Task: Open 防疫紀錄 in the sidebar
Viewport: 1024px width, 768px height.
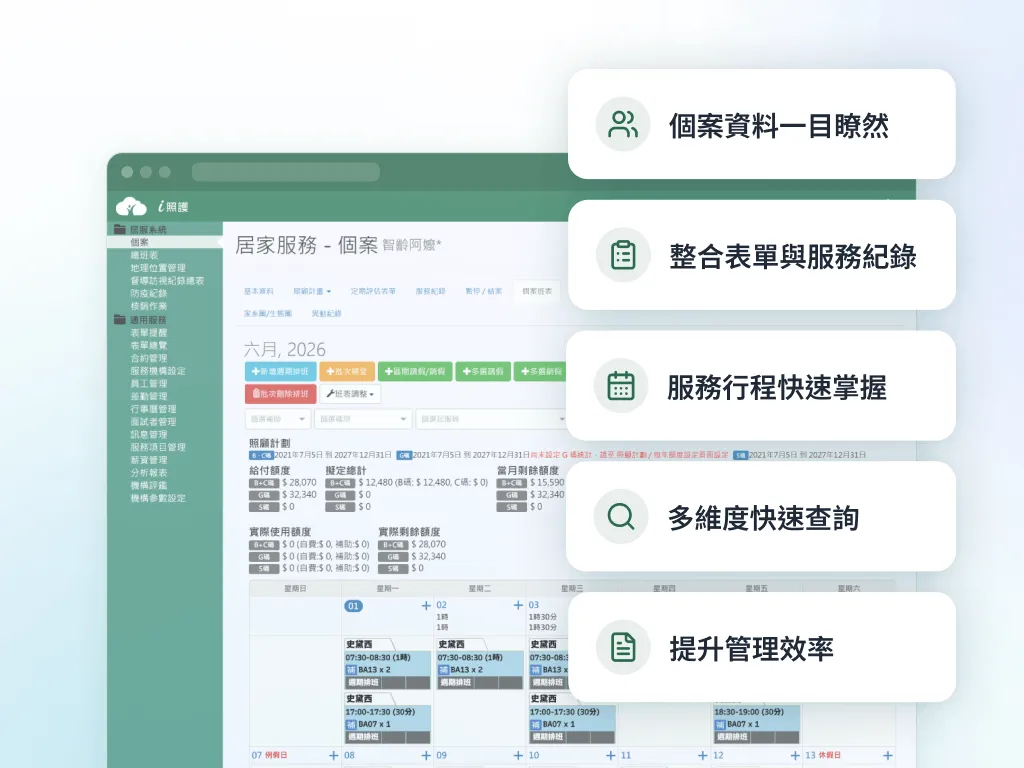Action: click(x=148, y=293)
